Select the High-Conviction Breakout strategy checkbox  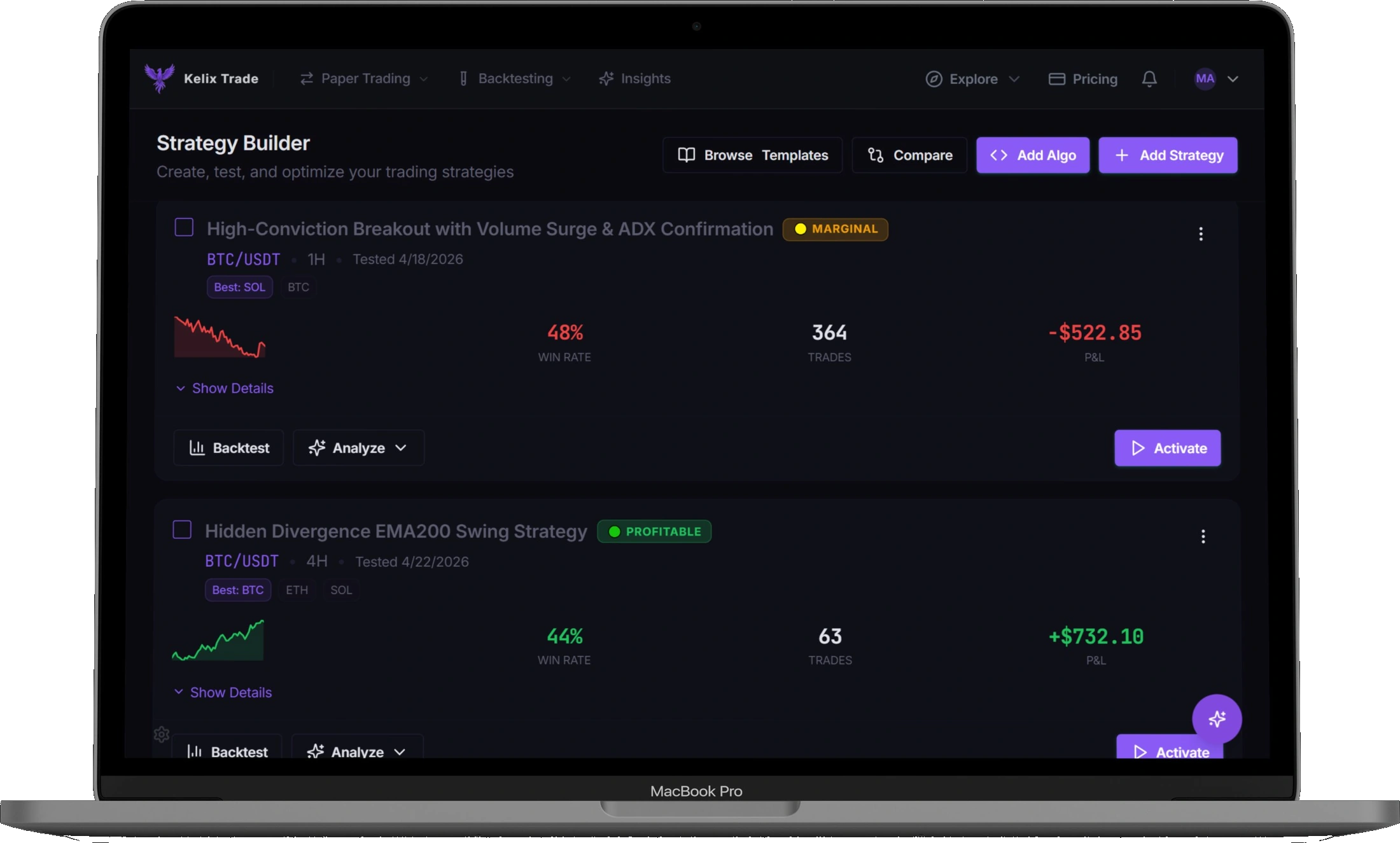click(x=184, y=227)
